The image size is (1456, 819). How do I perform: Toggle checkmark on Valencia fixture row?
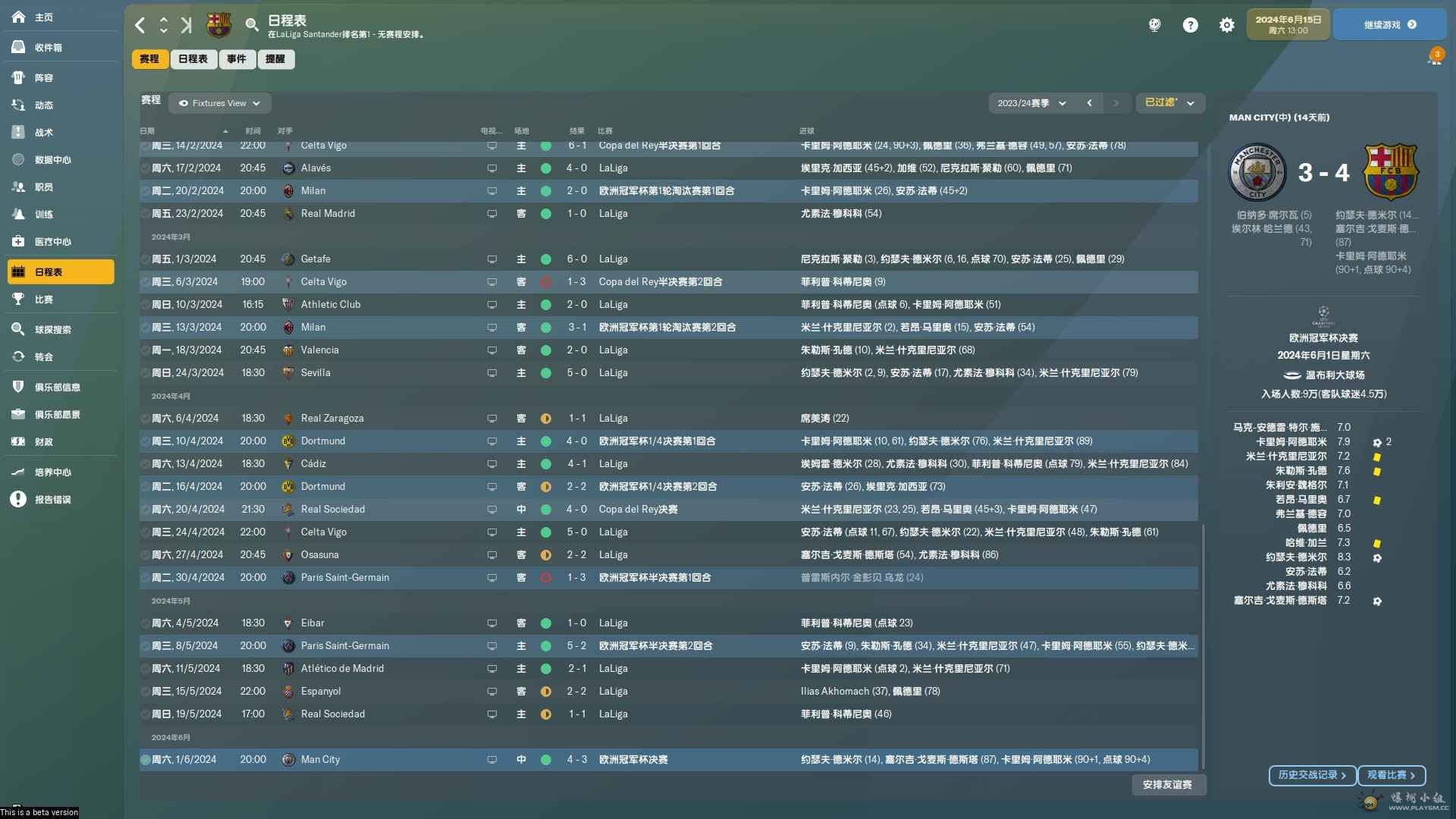coord(146,350)
